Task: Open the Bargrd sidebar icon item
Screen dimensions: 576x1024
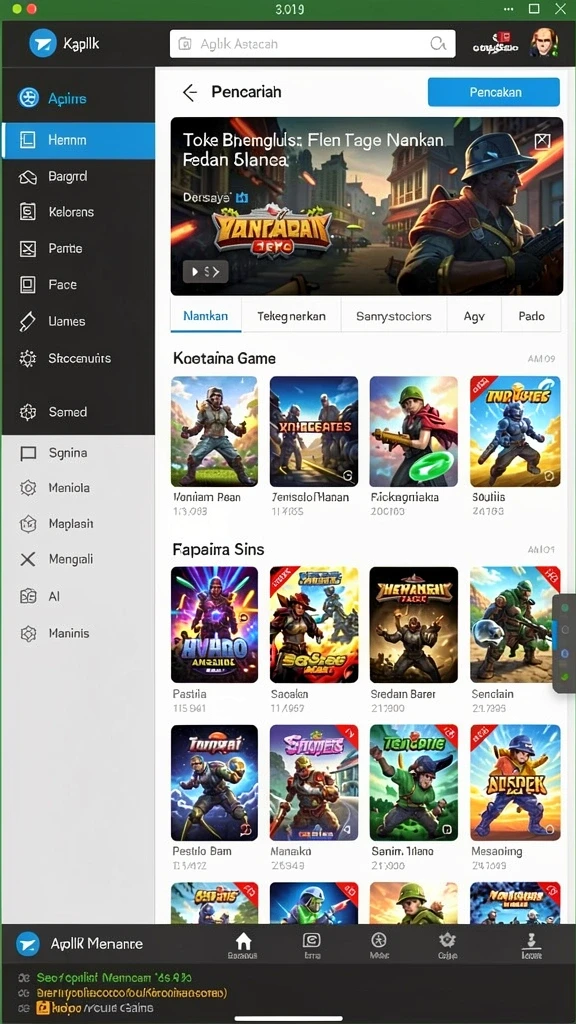Action: point(27,176)
